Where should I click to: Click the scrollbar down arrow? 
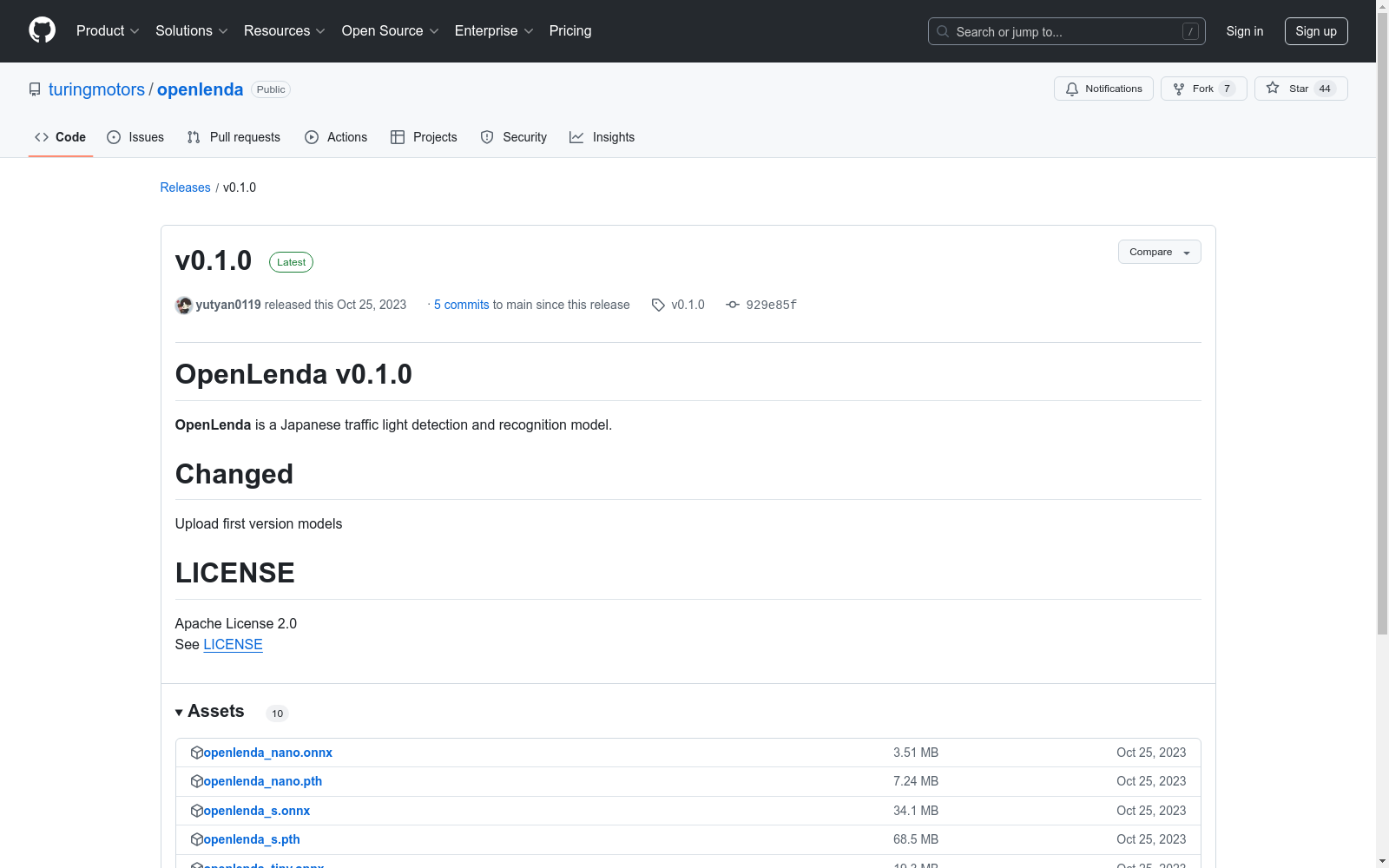click(x=1382, y=861)
